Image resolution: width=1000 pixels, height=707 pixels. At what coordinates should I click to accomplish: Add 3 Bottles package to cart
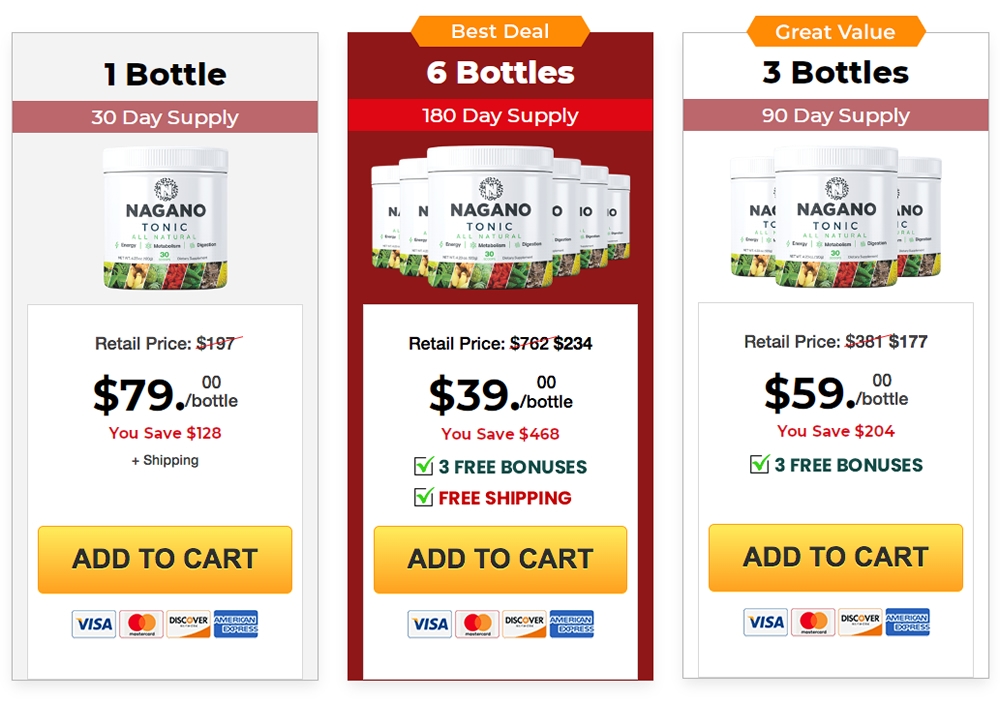point(835,557)
